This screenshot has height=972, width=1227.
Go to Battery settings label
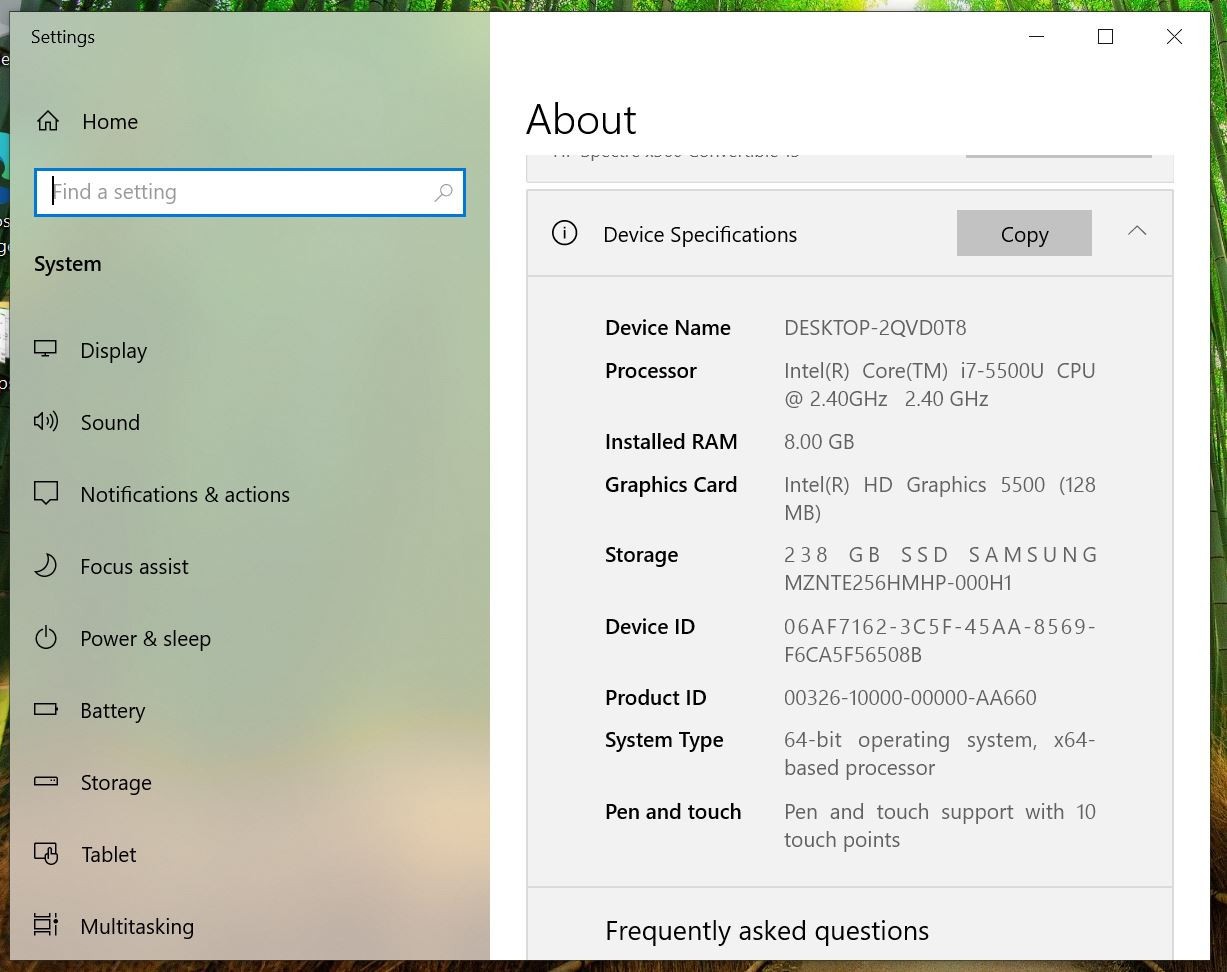tap(113, 710)
